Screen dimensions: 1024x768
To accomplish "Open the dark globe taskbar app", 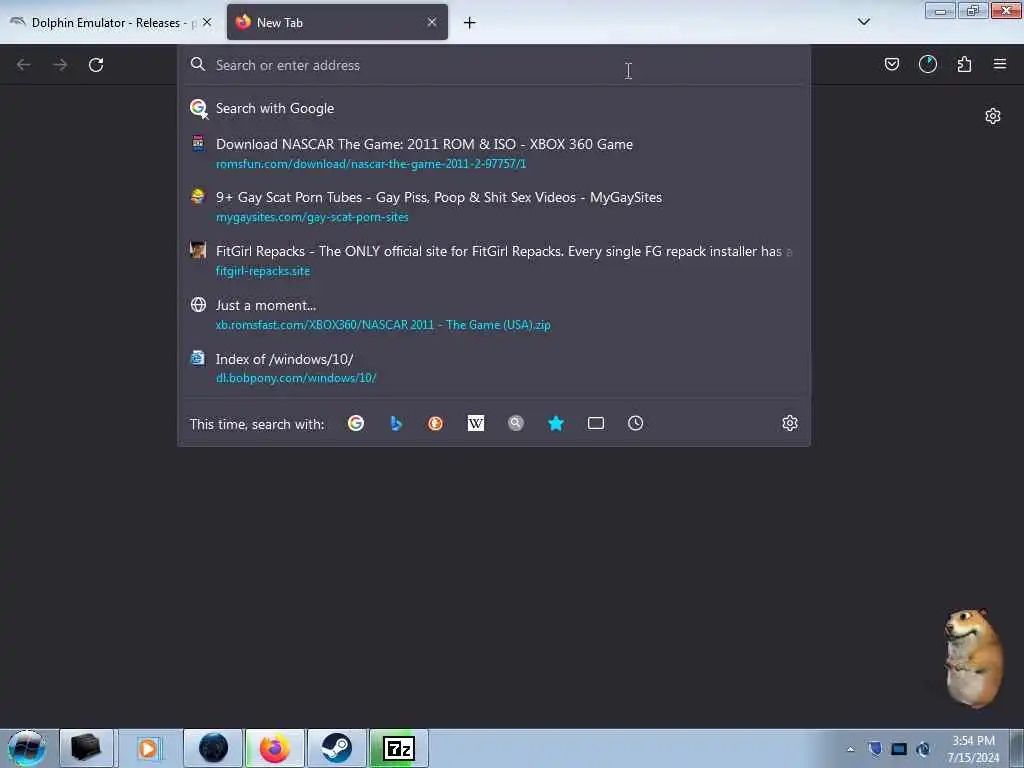I will (x=213, y=748).
